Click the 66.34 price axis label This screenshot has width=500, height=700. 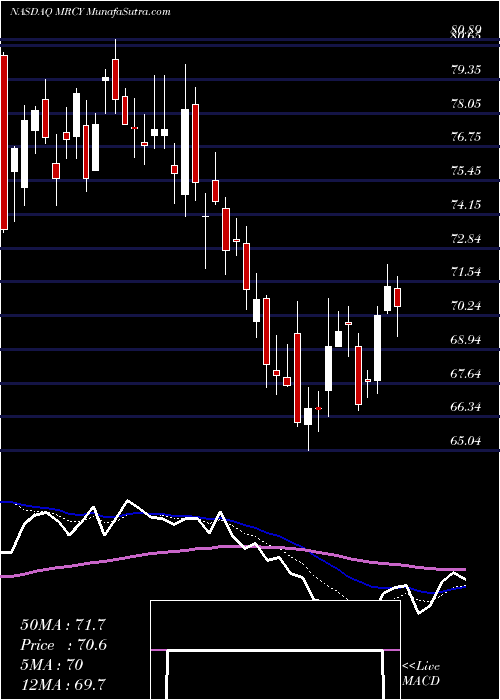pos(466,407)
